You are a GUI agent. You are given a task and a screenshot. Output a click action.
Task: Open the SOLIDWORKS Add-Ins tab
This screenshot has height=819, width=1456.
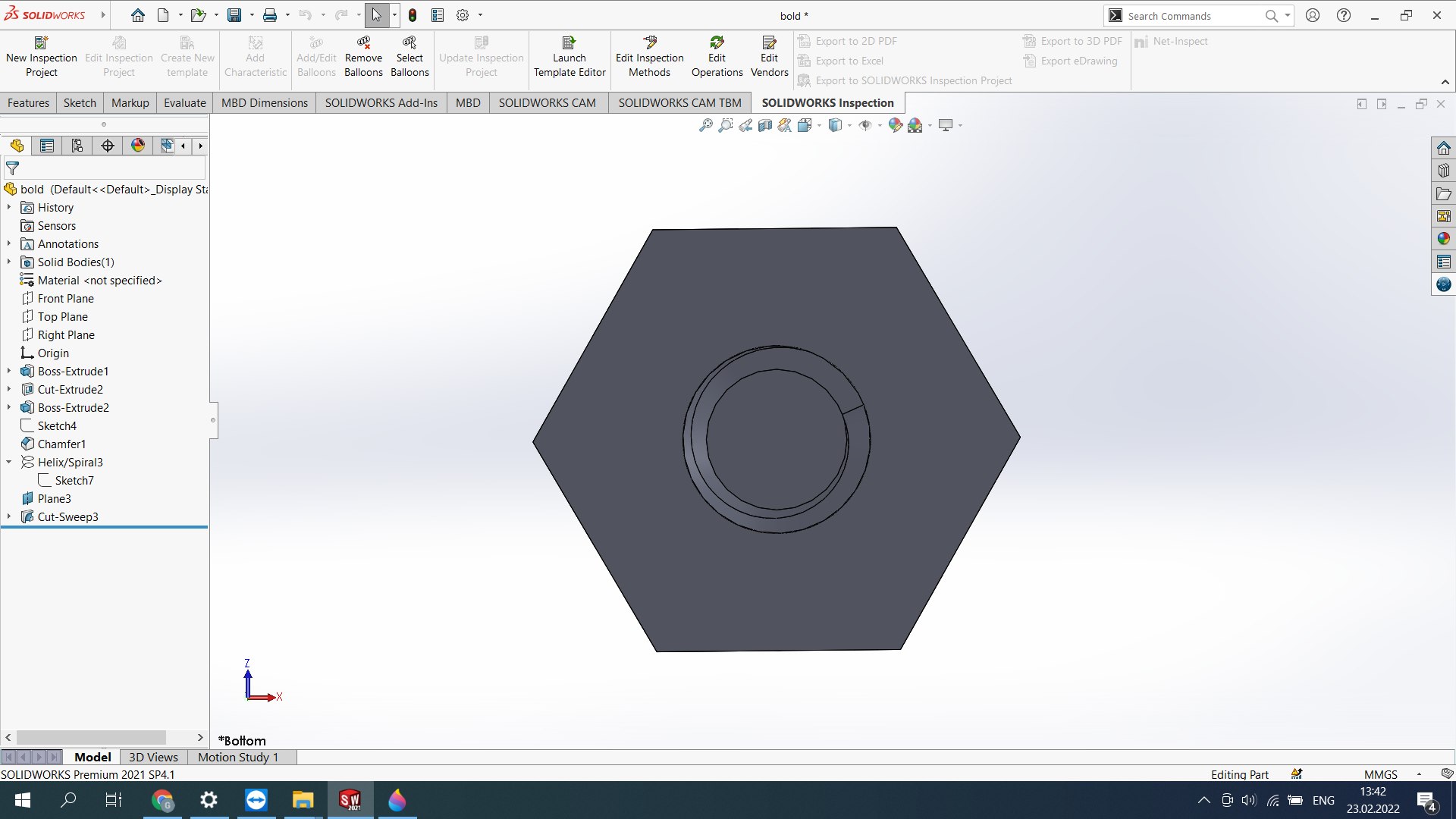(x=381, y=102)
